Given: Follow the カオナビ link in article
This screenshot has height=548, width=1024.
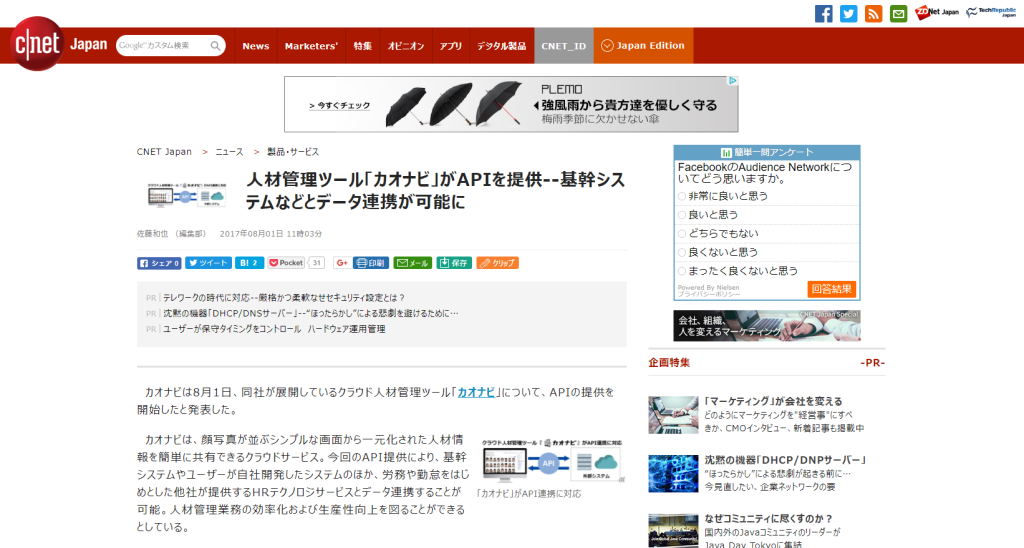Looking at the screenshot, I should 476,393.
